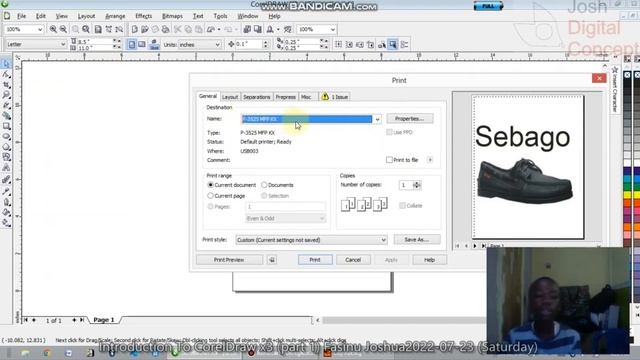Click the Print Preview button

[x=229, y=260]
